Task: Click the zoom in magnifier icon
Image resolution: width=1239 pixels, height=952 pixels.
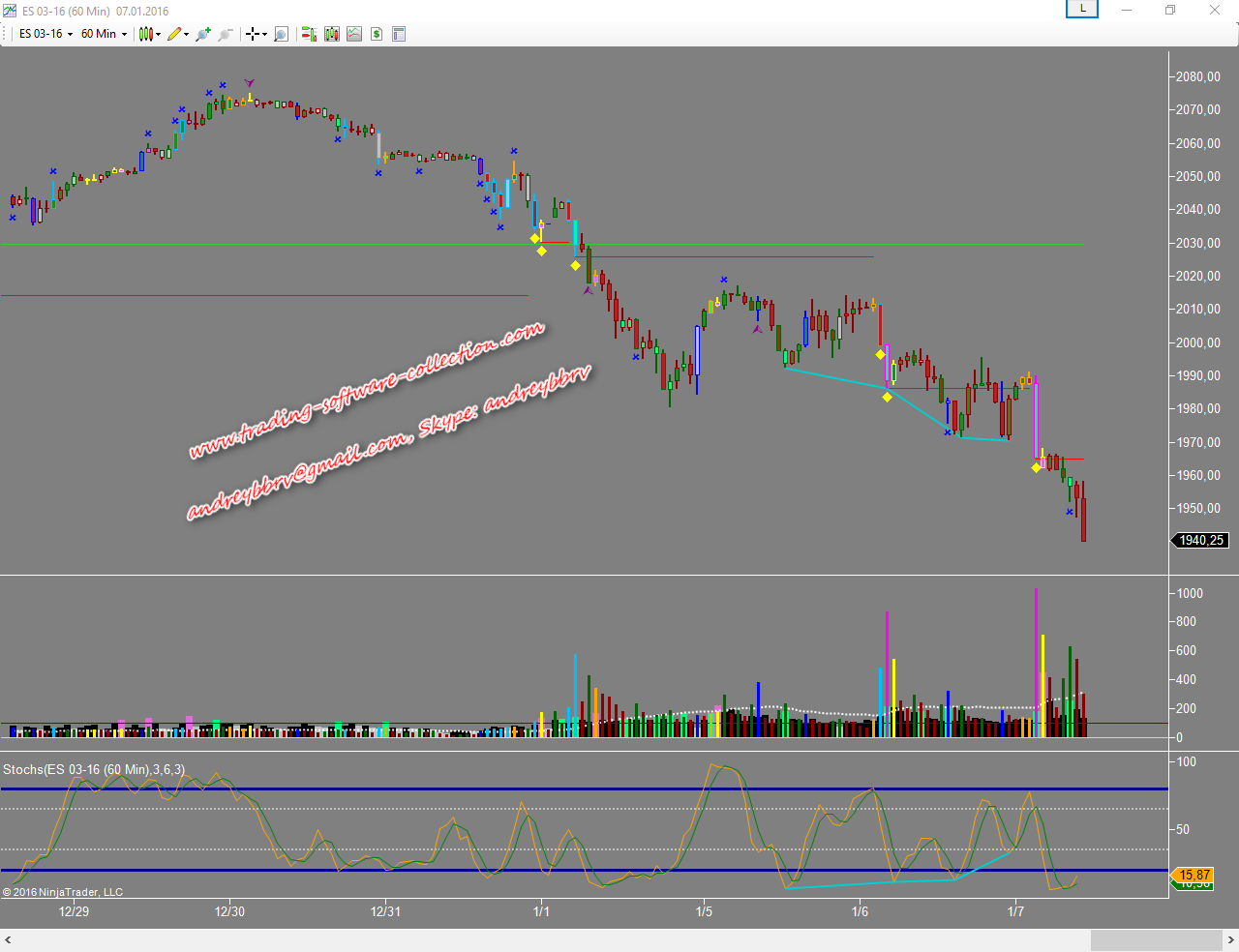Action: coord(202,34)
